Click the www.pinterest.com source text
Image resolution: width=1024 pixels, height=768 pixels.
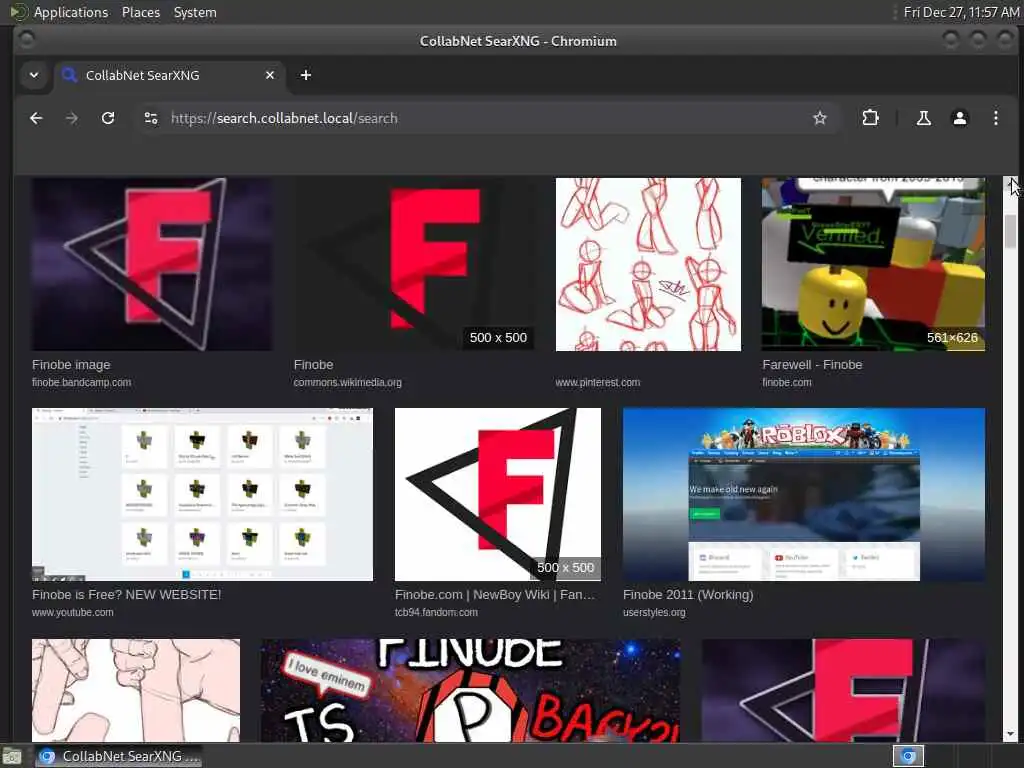598,383
